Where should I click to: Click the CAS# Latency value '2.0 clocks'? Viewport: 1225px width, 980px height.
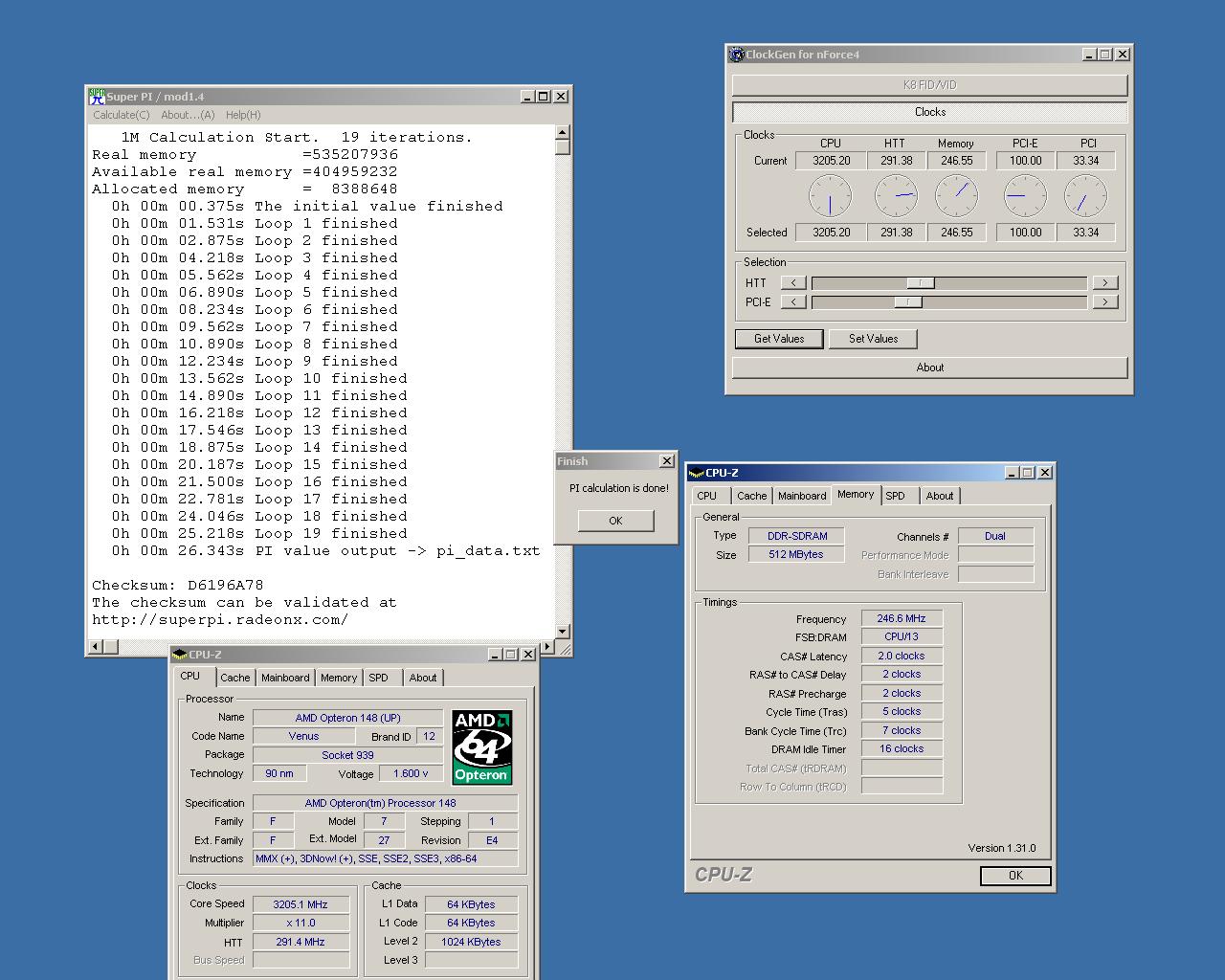(902, 657)
